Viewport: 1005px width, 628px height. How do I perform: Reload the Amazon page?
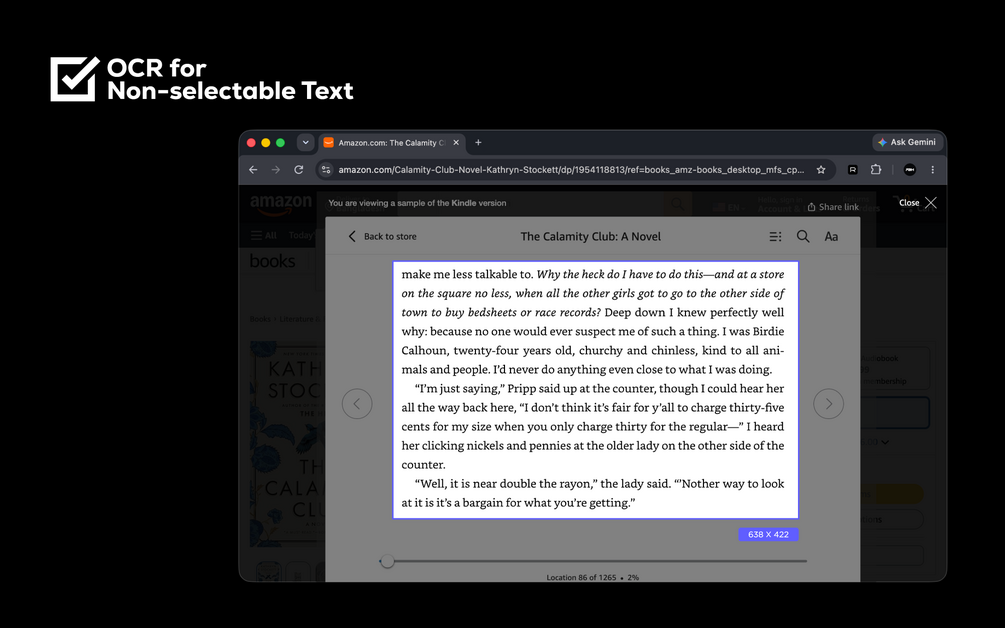pyautogui.click(x=299, y=170)
